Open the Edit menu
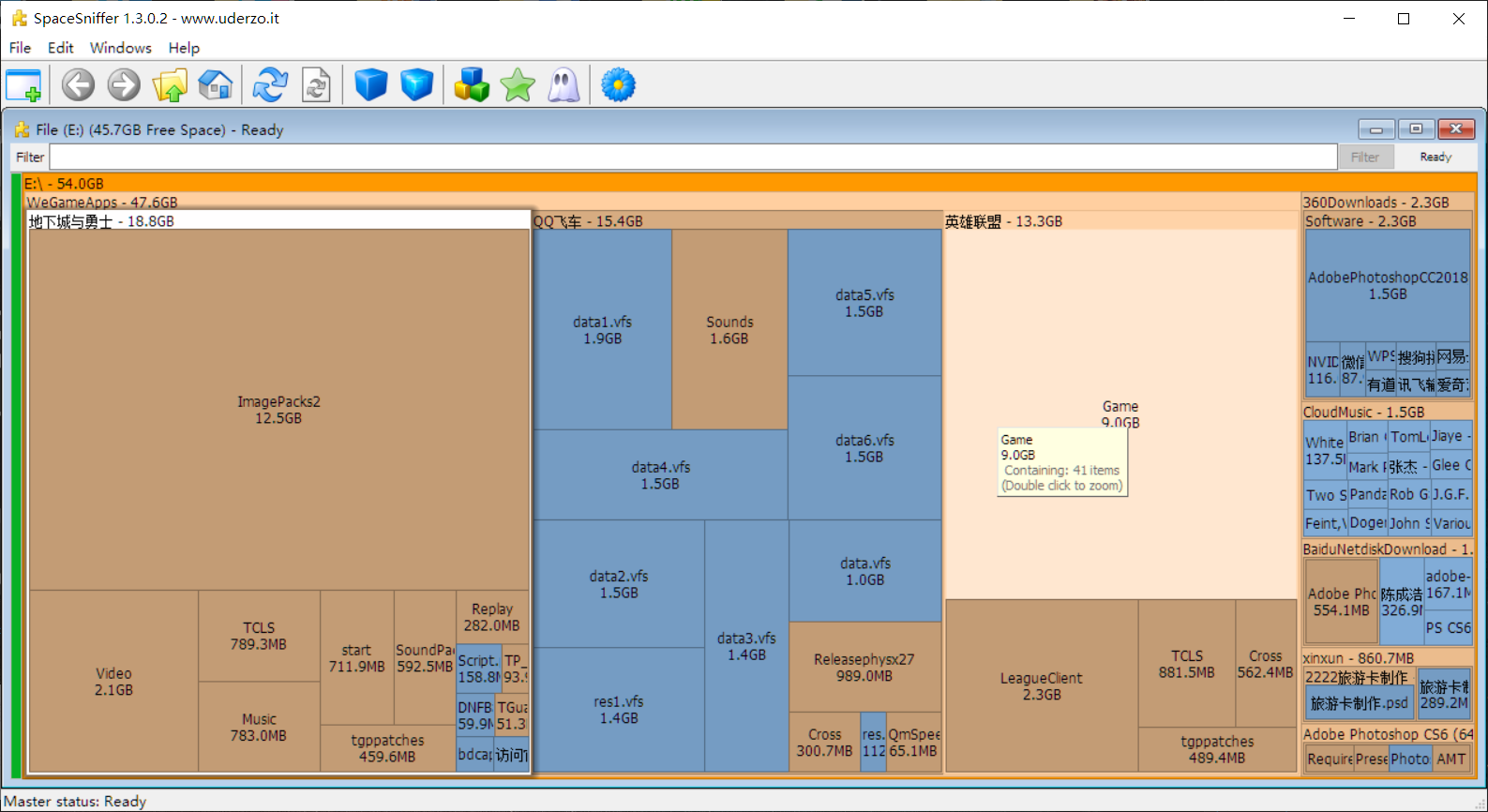The image size is (1488, 812). (x=60, y=48)
